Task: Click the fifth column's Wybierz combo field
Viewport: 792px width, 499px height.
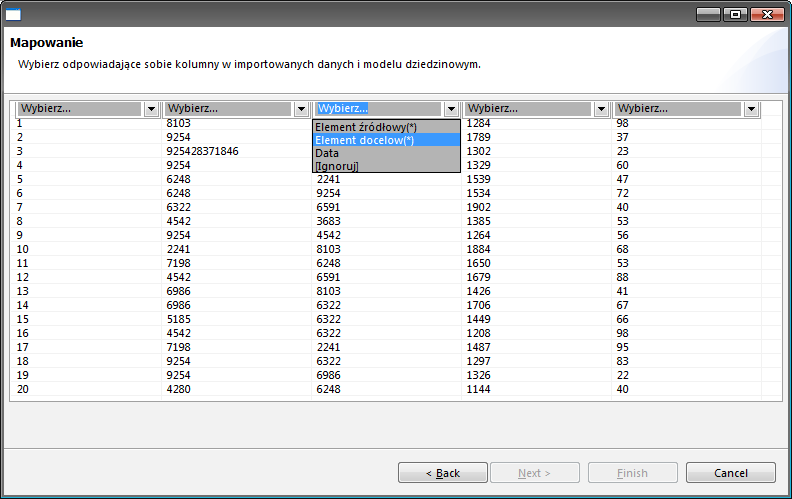Action: pyautogui.click(x=678, y=109)
